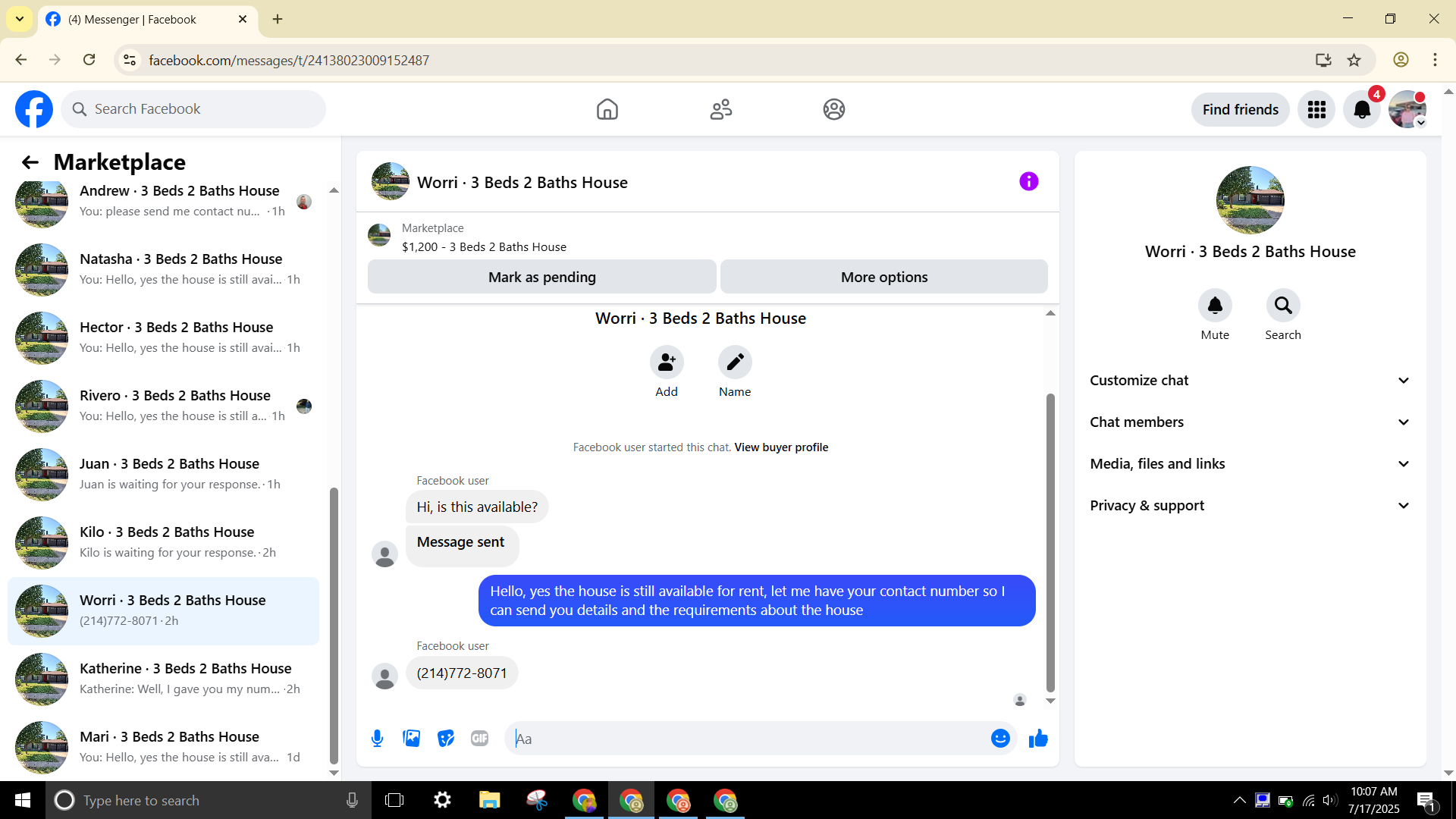
Task: Open the $1,200 Marketplace listing link
Action: [484, 247]
